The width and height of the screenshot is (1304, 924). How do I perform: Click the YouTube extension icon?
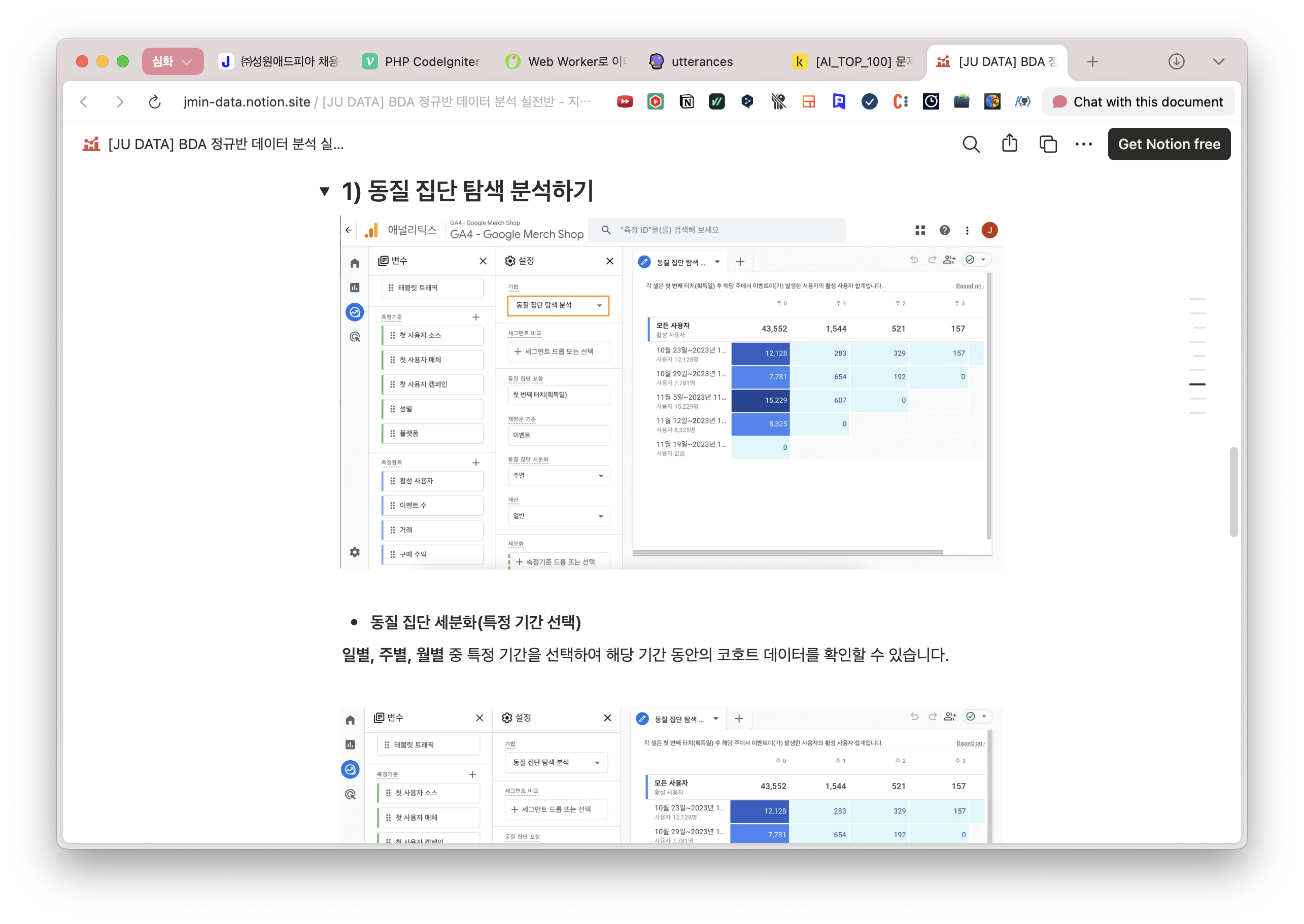tap(625, 102)
